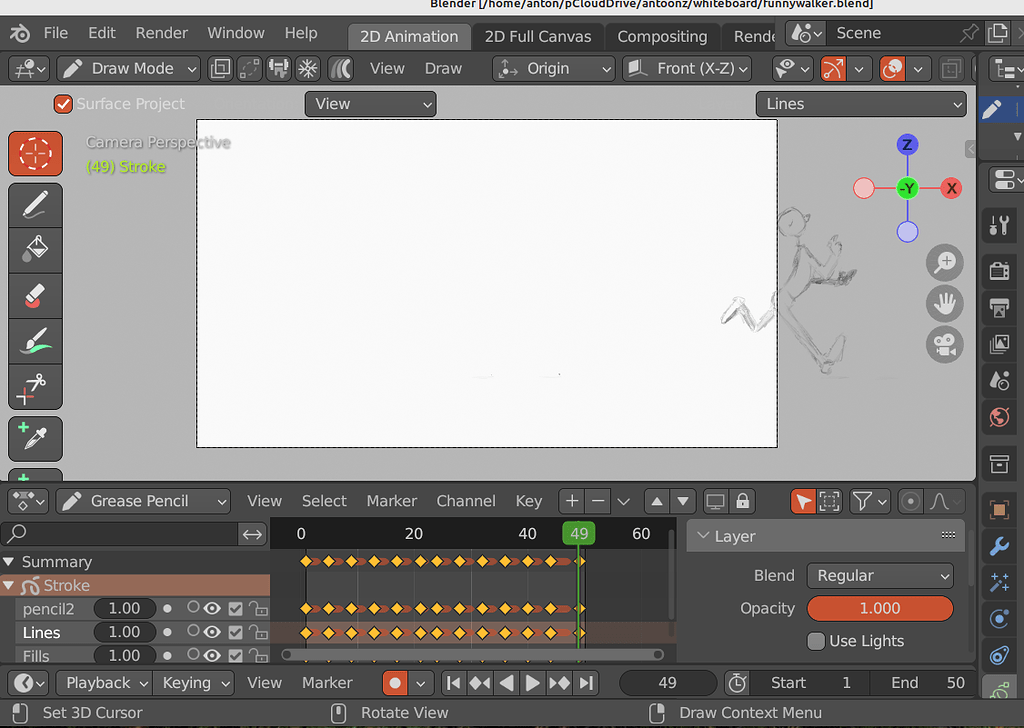Jump to the start frame button

pyautogui.click(x=453, y=683)
